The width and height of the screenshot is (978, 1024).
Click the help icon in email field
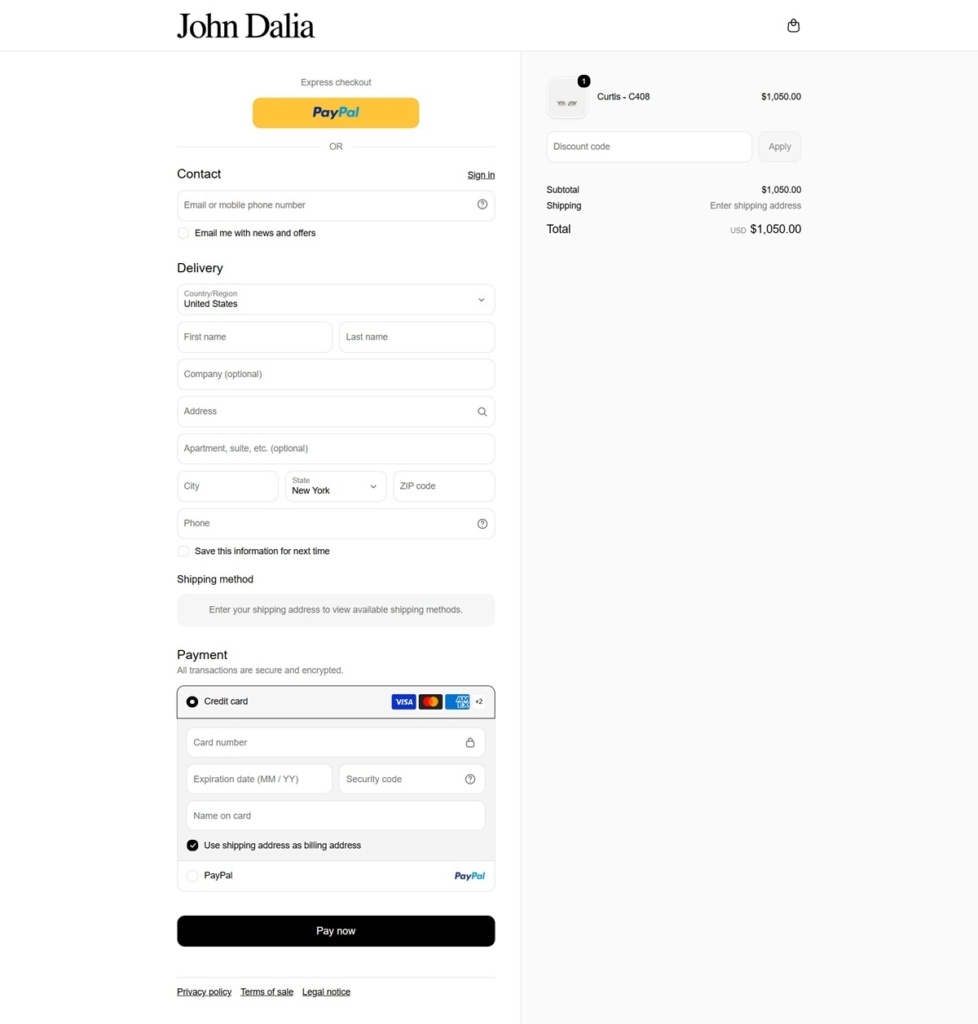point(482,204)
